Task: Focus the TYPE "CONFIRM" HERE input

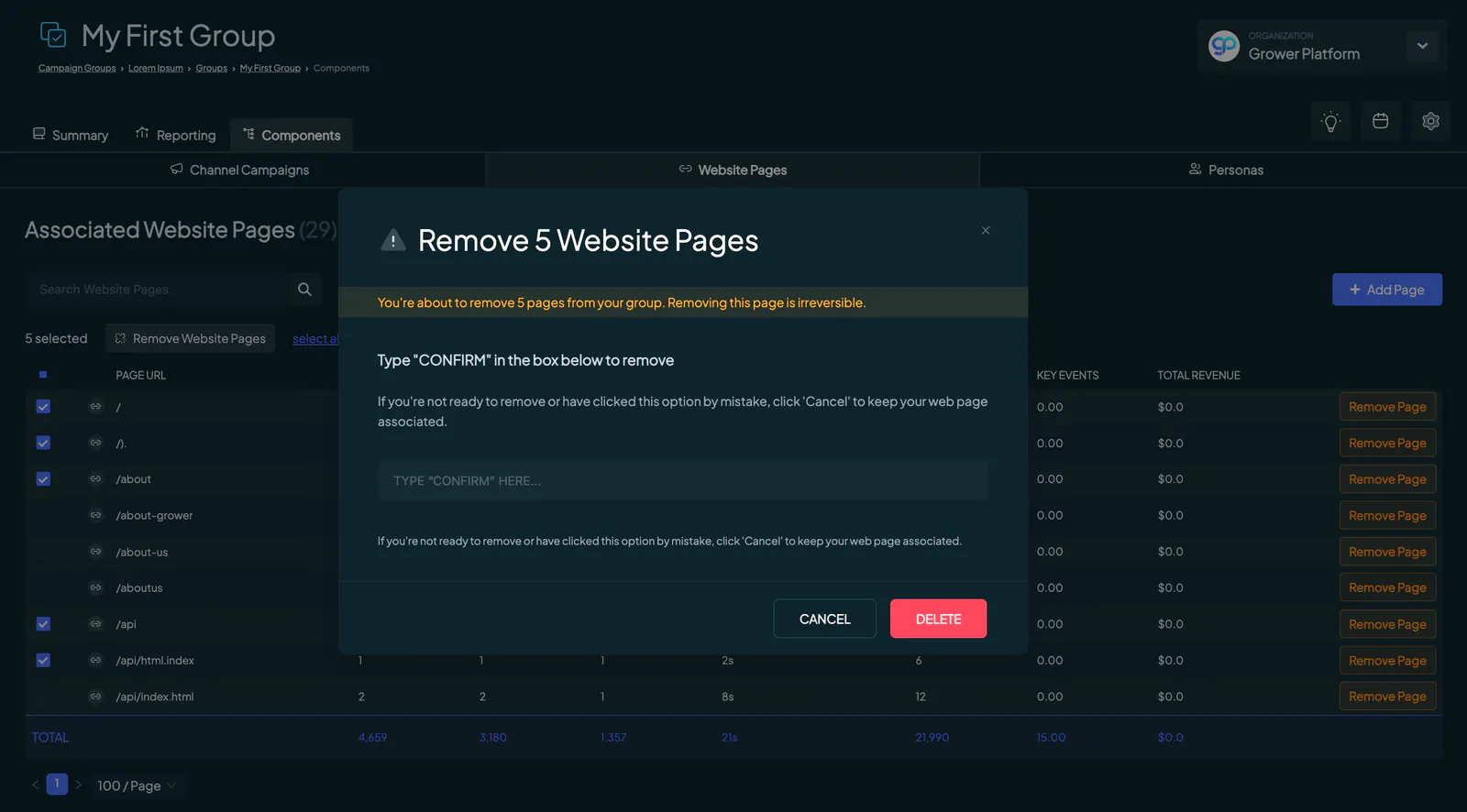Action: click(x=683, y=481)
